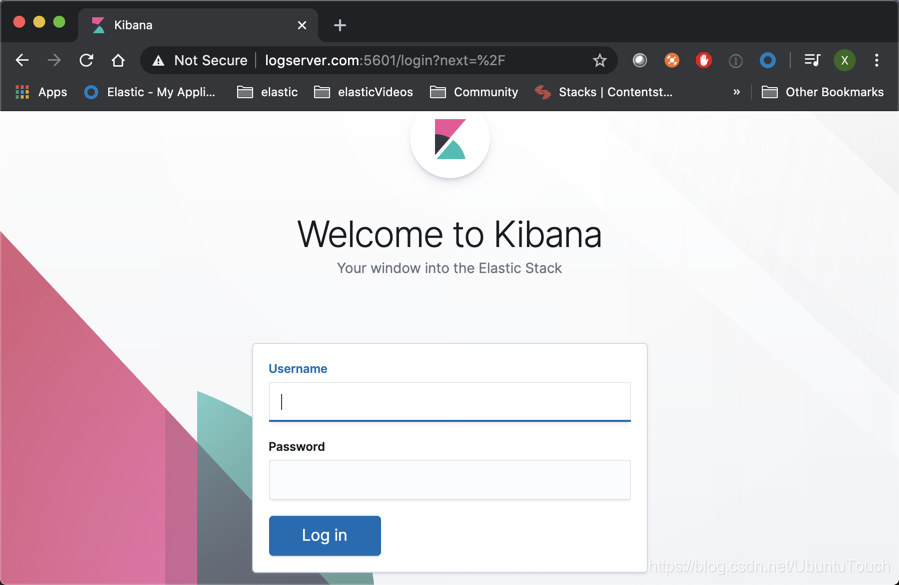Open a new browser tab
The height and width of the screenshot is (585, 899).
tap(340, 25)
